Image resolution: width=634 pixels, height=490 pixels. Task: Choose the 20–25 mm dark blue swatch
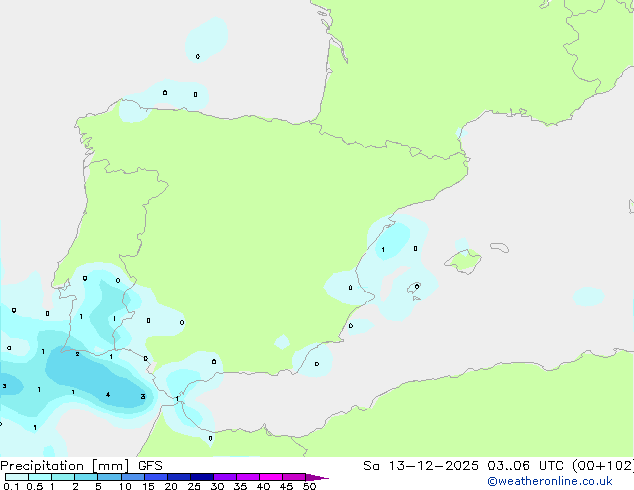pyautogui.click(x=178, y=477)
